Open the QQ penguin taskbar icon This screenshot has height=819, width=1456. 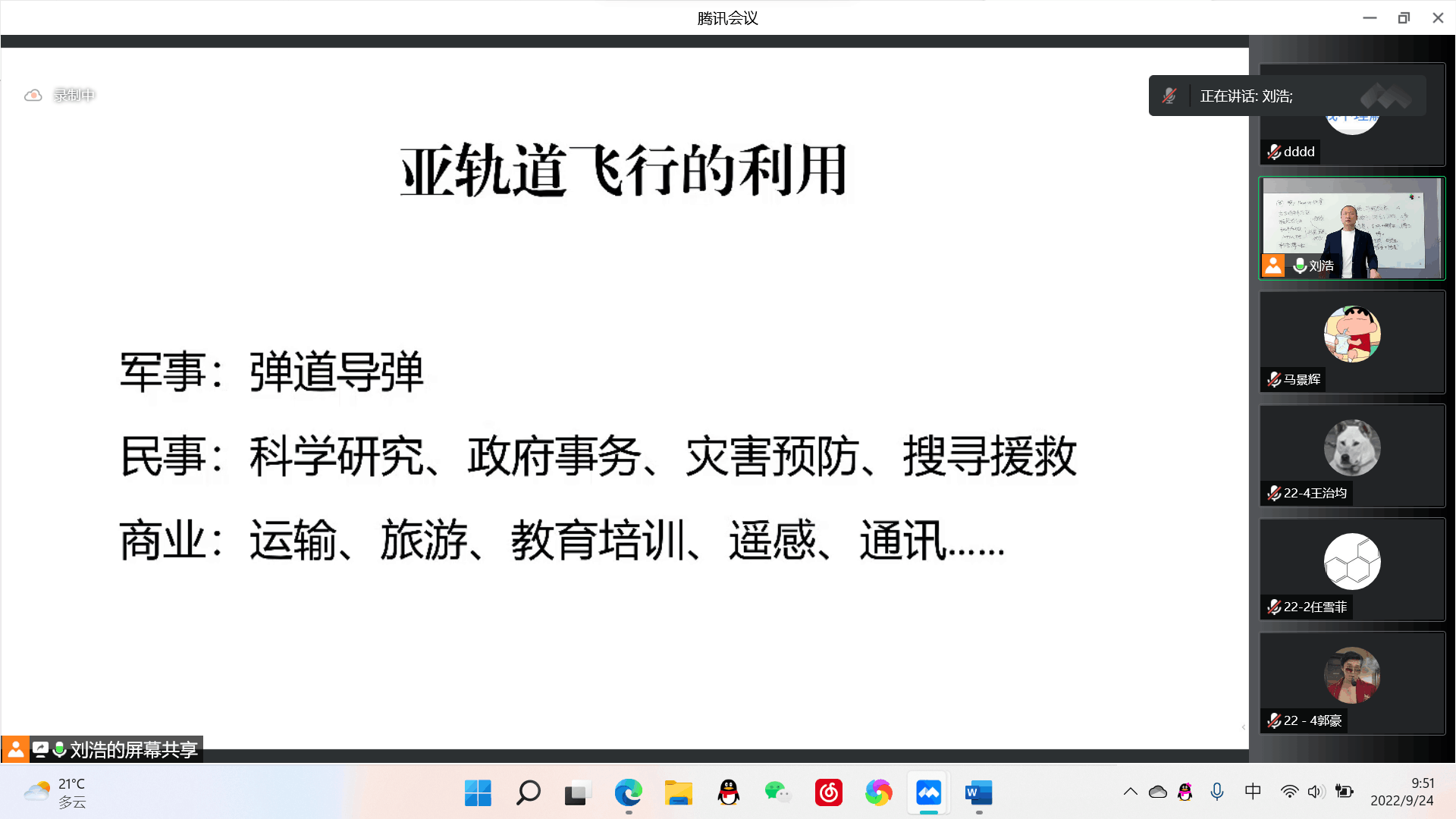tap(728, 793)
